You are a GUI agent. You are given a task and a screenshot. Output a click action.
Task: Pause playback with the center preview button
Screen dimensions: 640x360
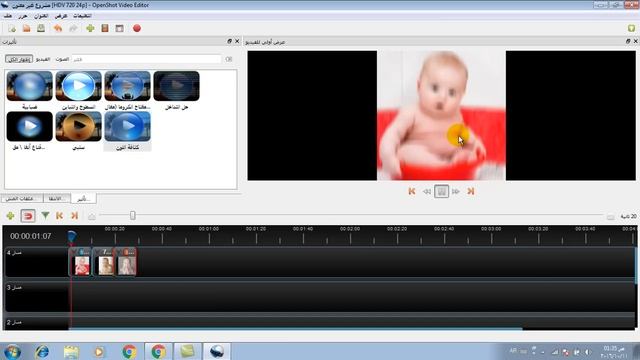tap(441, 191)
